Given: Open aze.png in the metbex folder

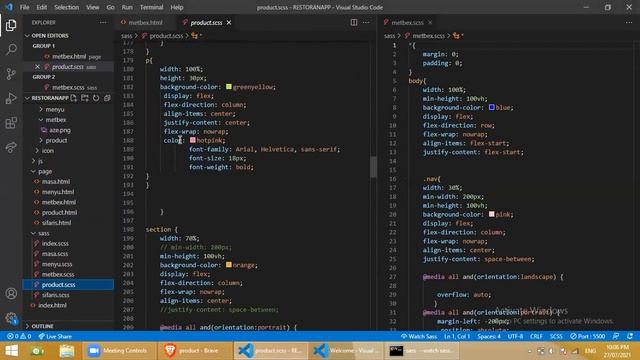Looking at the screenshot, I should [x=60, y=130].
